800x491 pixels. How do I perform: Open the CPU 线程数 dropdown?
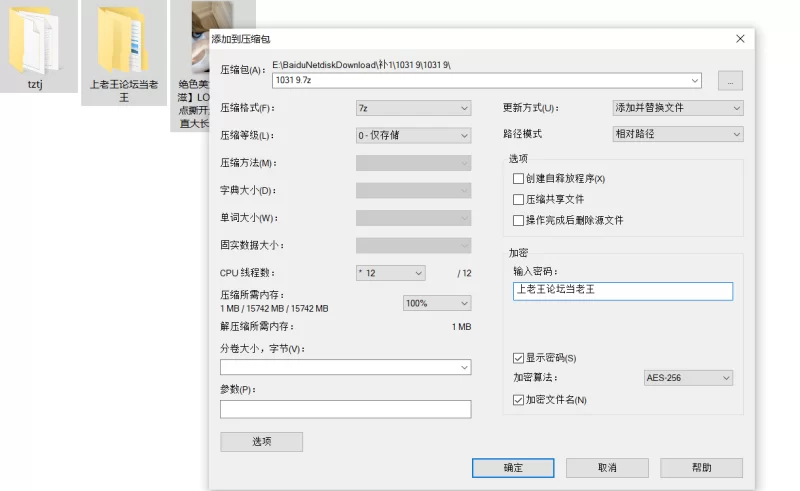click(x=390, y=273)
